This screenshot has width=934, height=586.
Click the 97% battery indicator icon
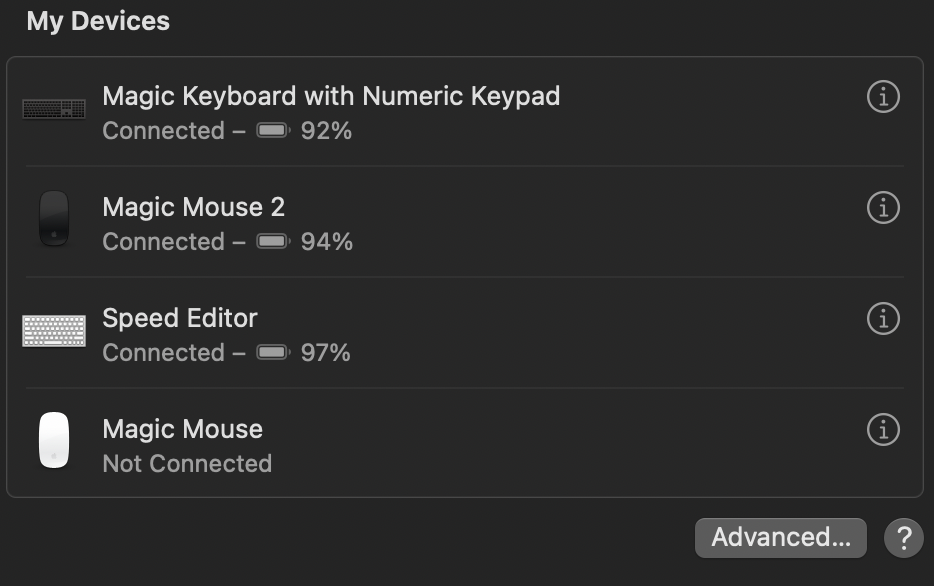pos(273,353)
